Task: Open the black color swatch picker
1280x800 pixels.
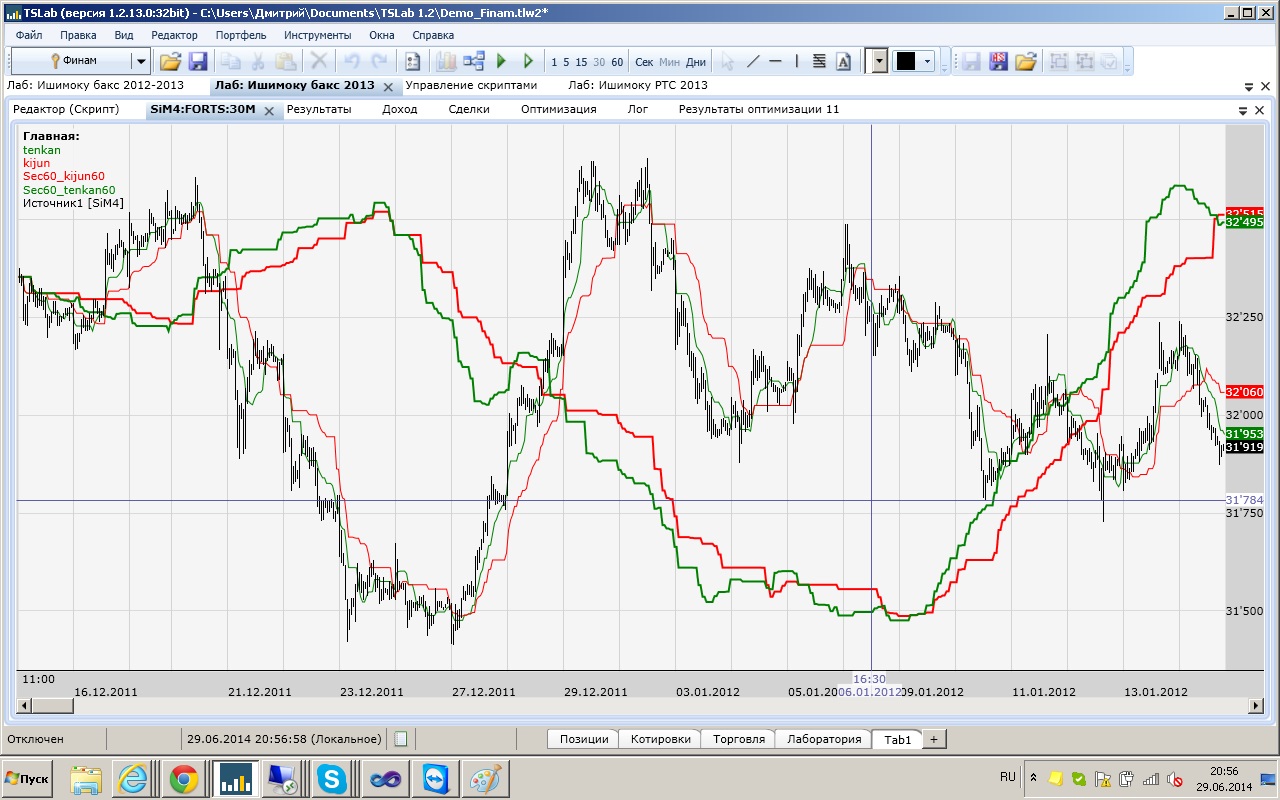Action: (913, 61)
